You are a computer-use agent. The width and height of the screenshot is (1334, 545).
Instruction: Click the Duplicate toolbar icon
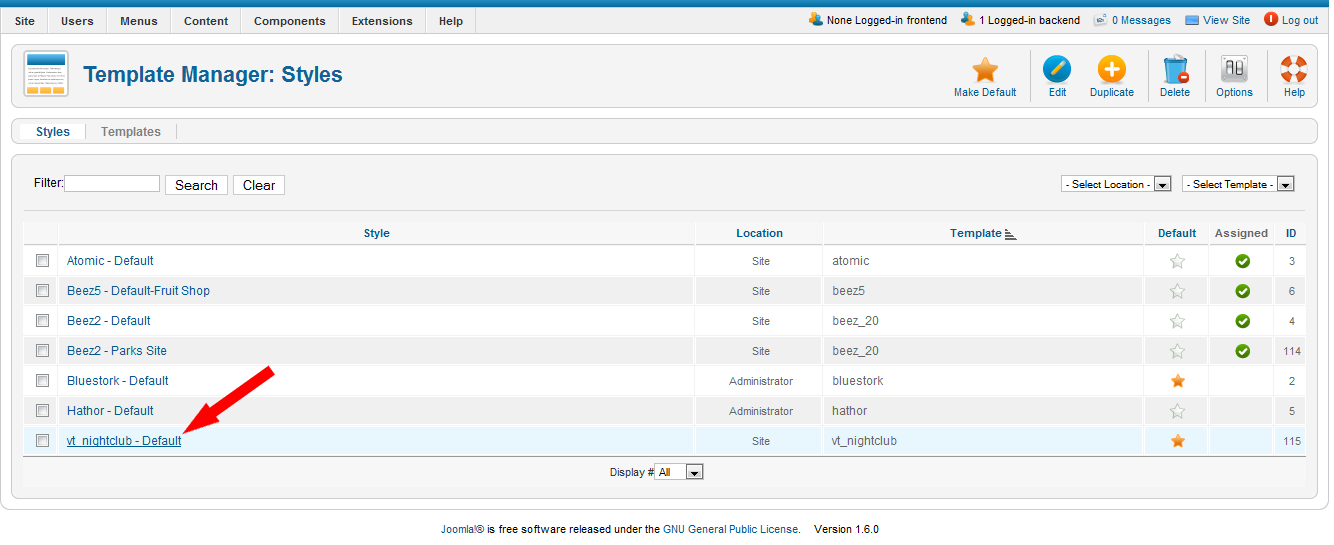[x=1111, y=70]
